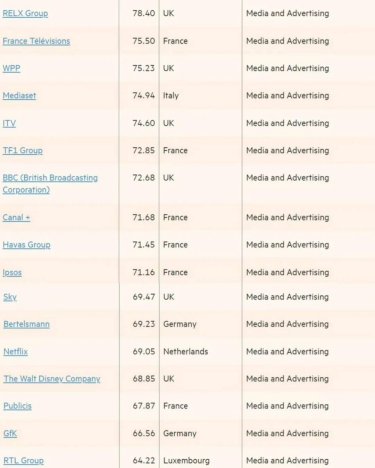
Task: Click the Ipsos company link
Action: tap(12, 272)
